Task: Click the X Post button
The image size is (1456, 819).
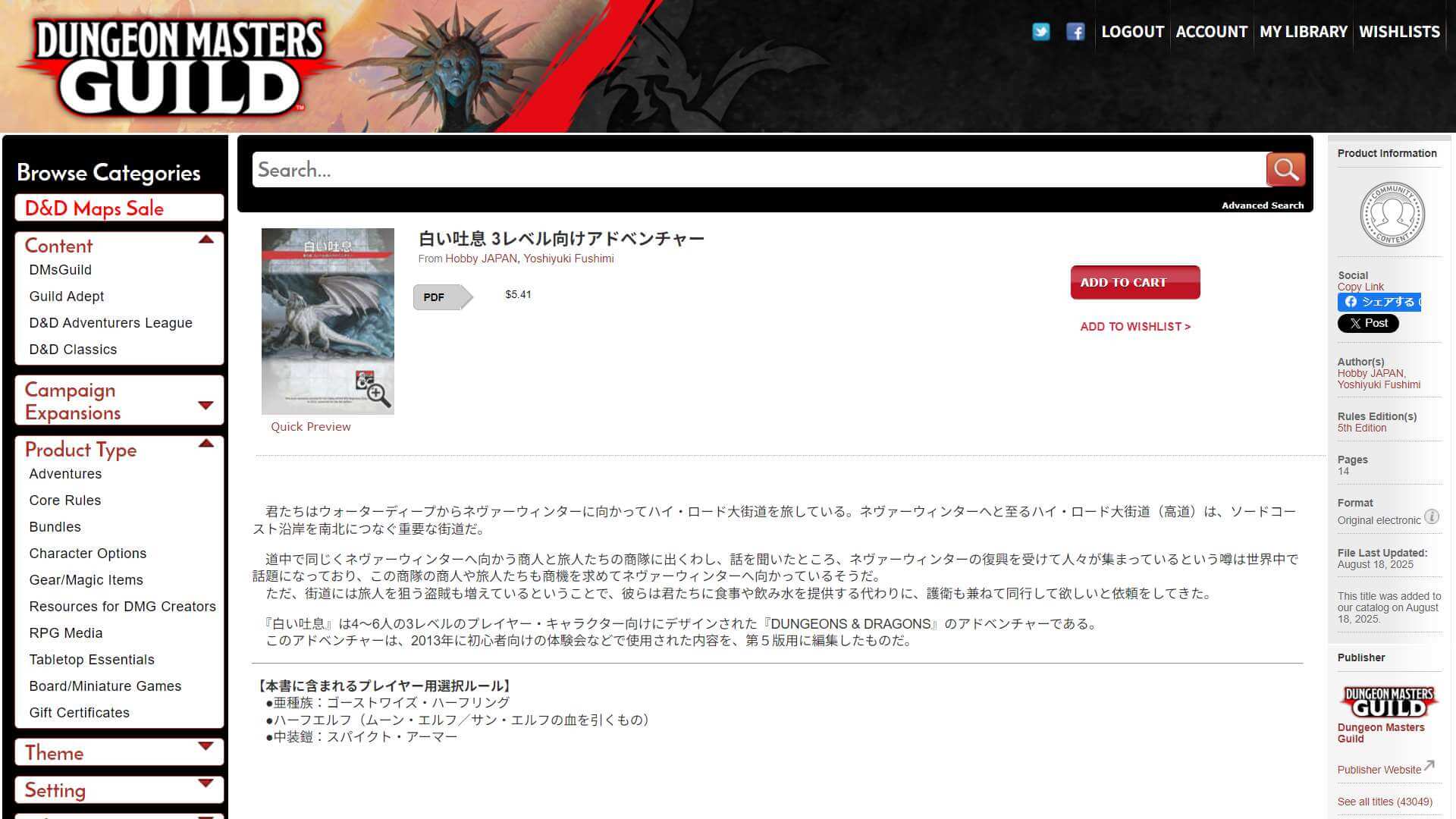Action: coord(1368,323)
